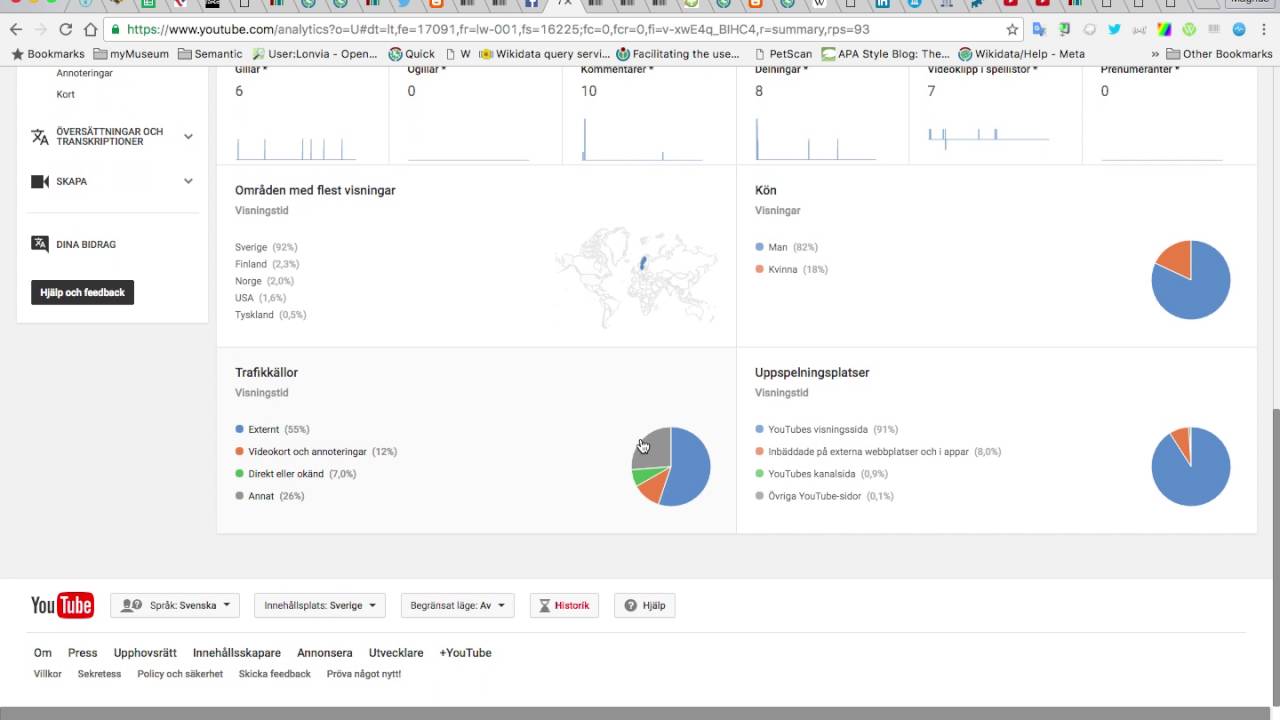1280x720 pixels.
Task: Go back using browser back arrow
Action: click(16, 30)
